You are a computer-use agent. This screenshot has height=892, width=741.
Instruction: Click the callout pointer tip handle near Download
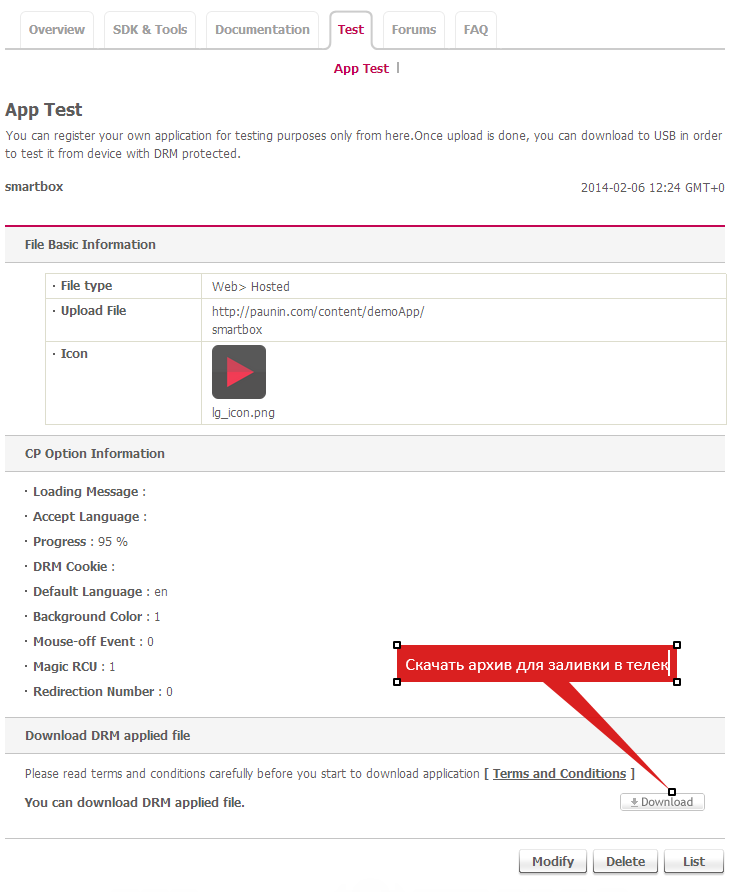click(672, 792)
